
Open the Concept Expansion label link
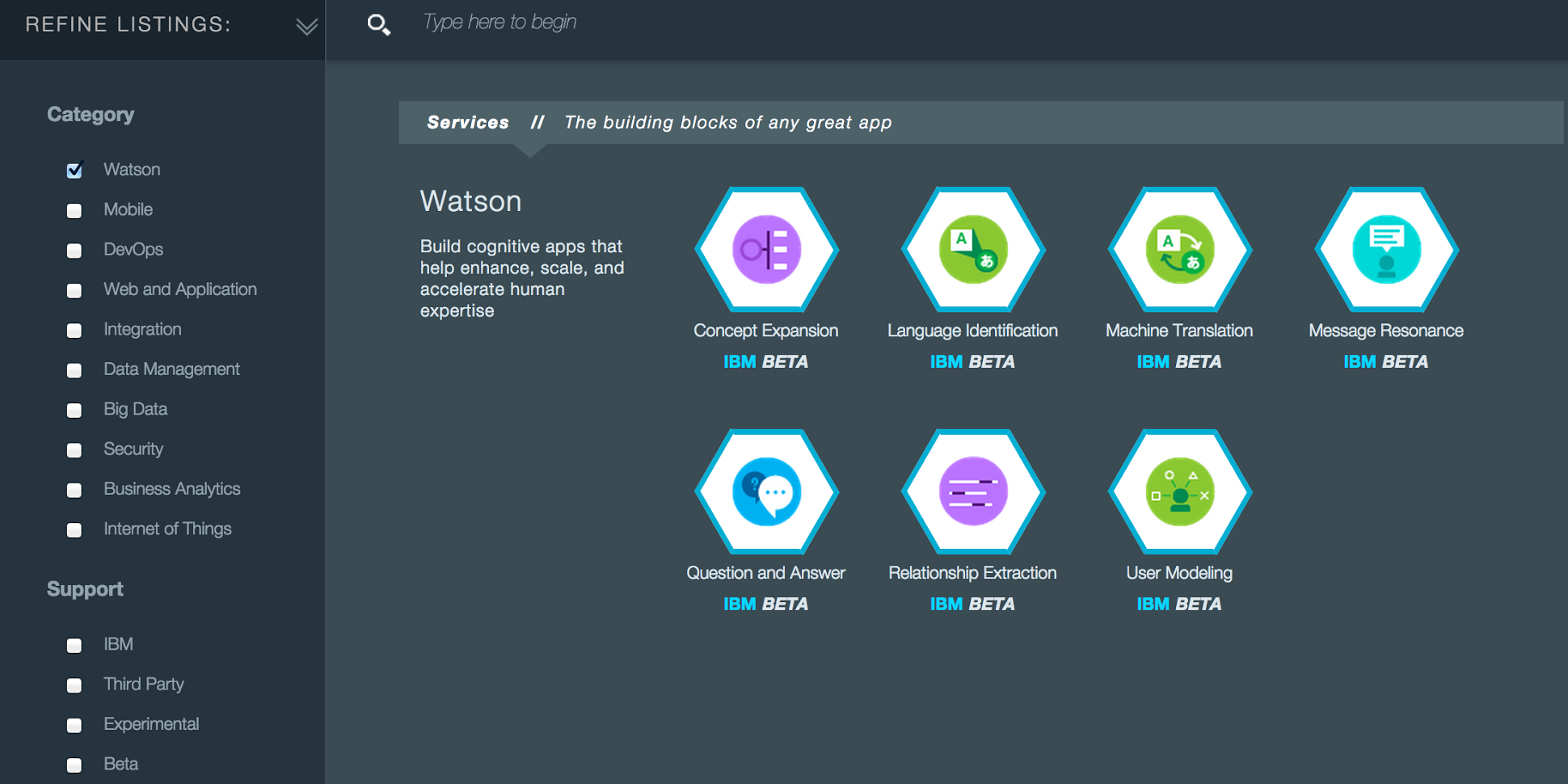click(766, 331)
